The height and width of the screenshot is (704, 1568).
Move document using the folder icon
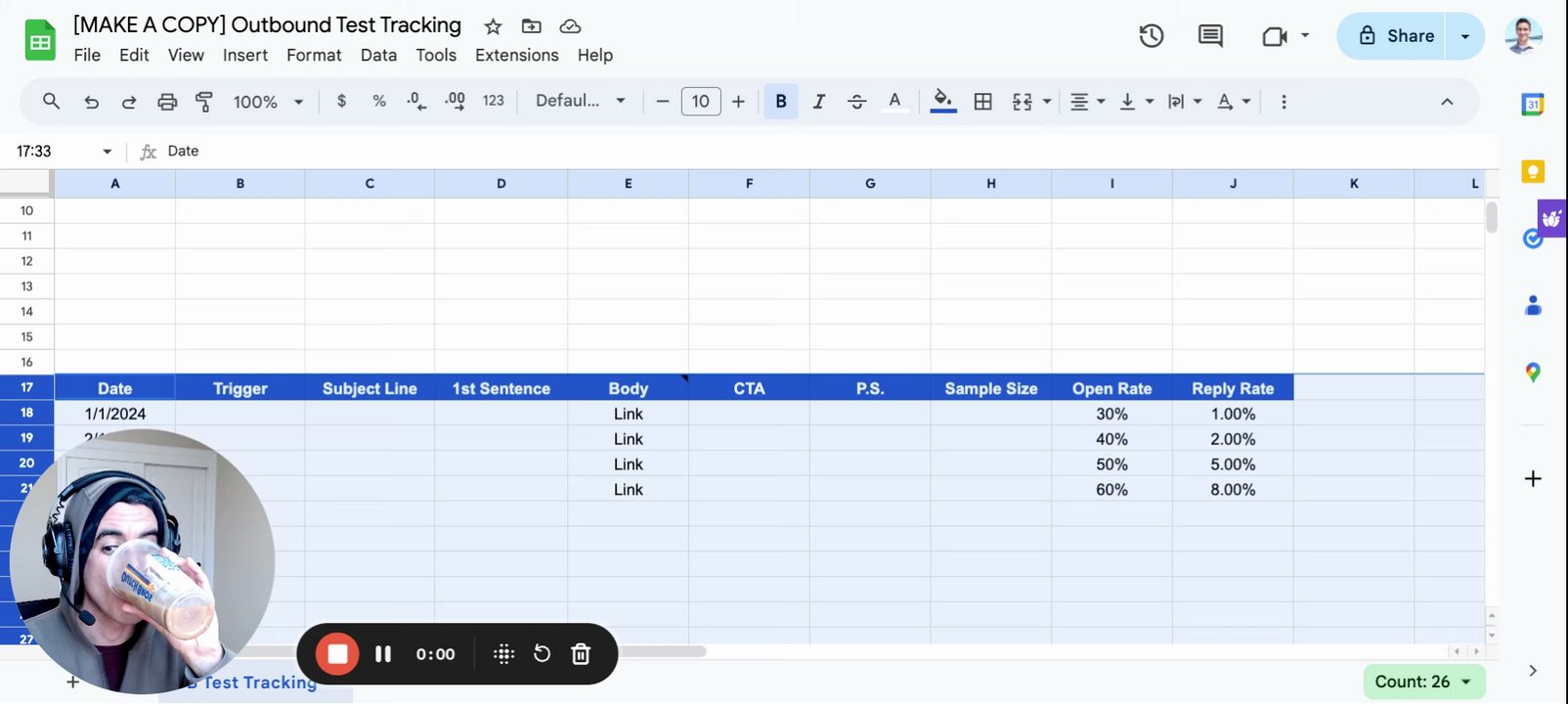point(531,26)
